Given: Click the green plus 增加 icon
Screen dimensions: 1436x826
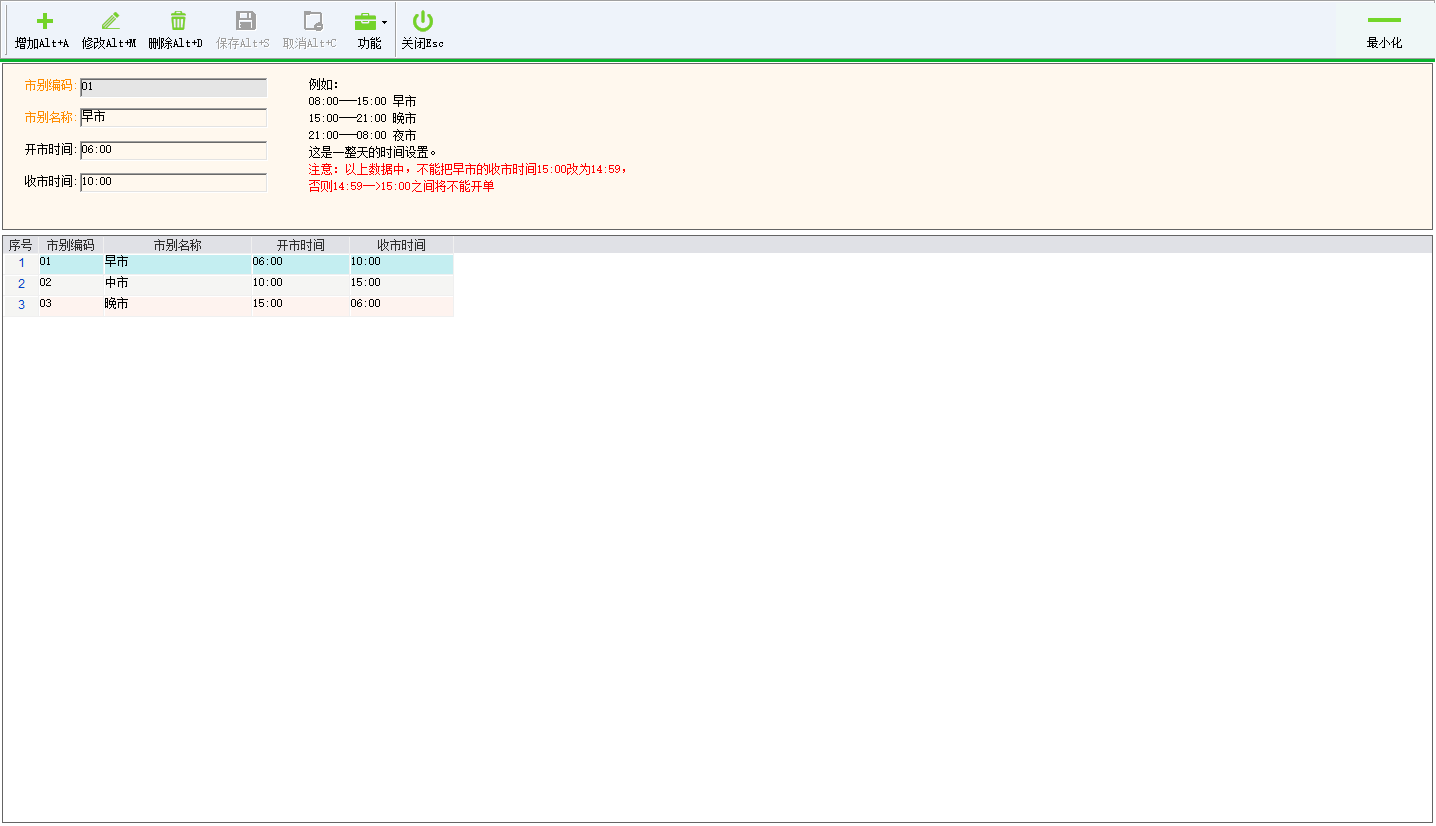Looking at the screenshot, I should pos(45,21).
